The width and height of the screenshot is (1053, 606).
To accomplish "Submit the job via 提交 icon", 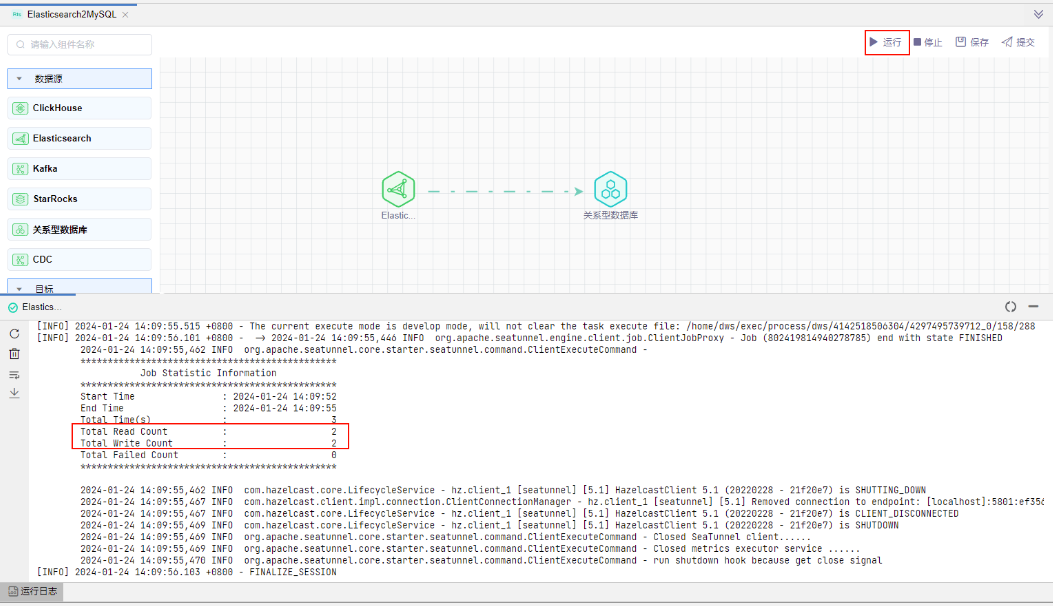I will [1018, 42].
